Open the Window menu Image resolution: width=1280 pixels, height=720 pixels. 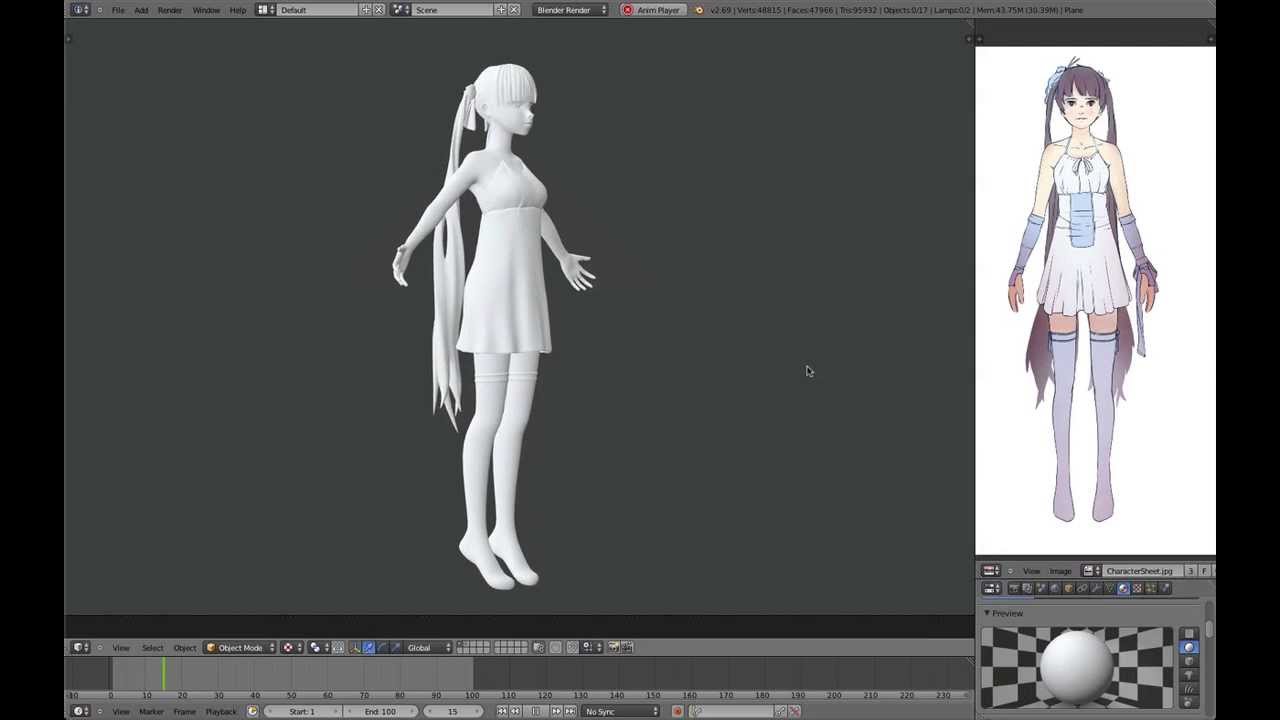tap(206, 10)
